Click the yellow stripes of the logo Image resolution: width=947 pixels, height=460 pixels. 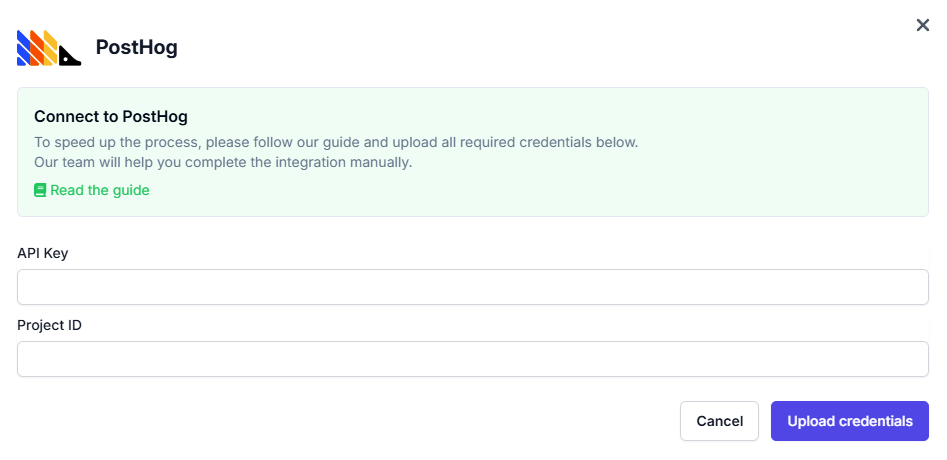click(50, 48)
